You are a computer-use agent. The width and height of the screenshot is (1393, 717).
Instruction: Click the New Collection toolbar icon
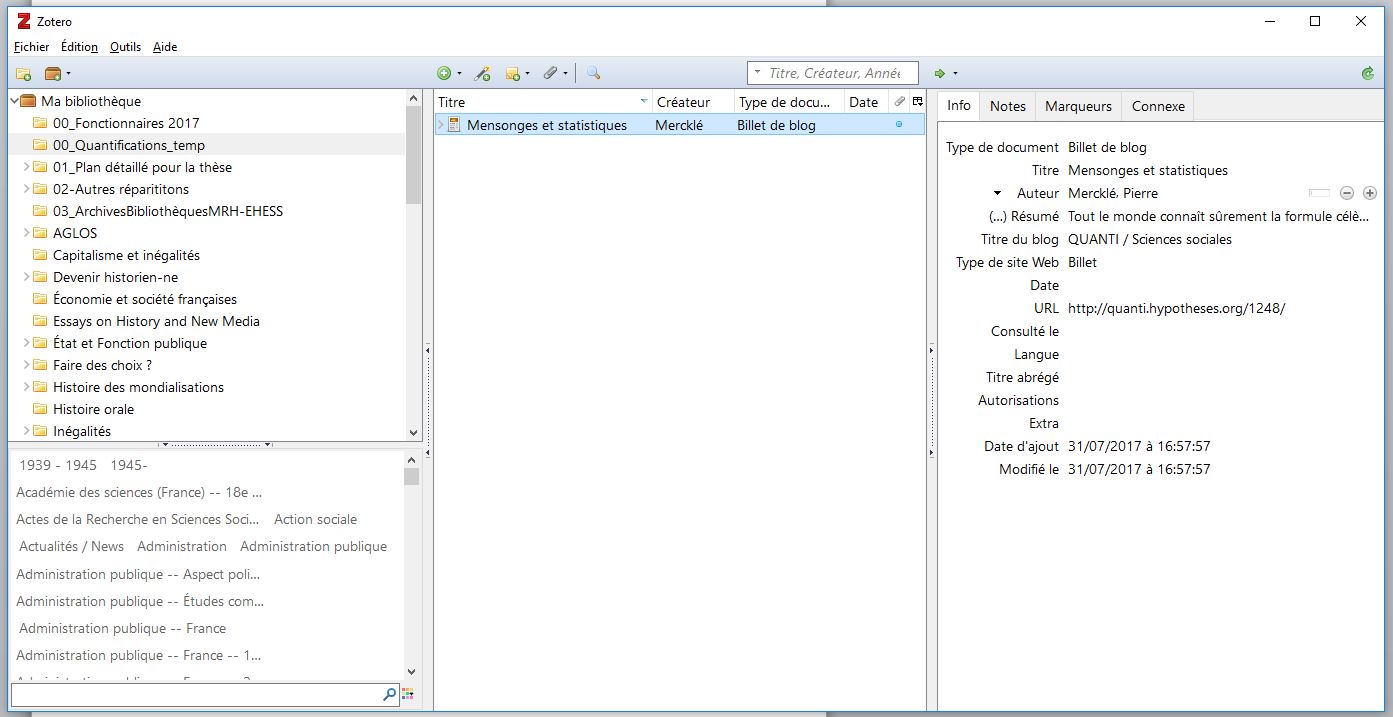[x=23, y=73]
